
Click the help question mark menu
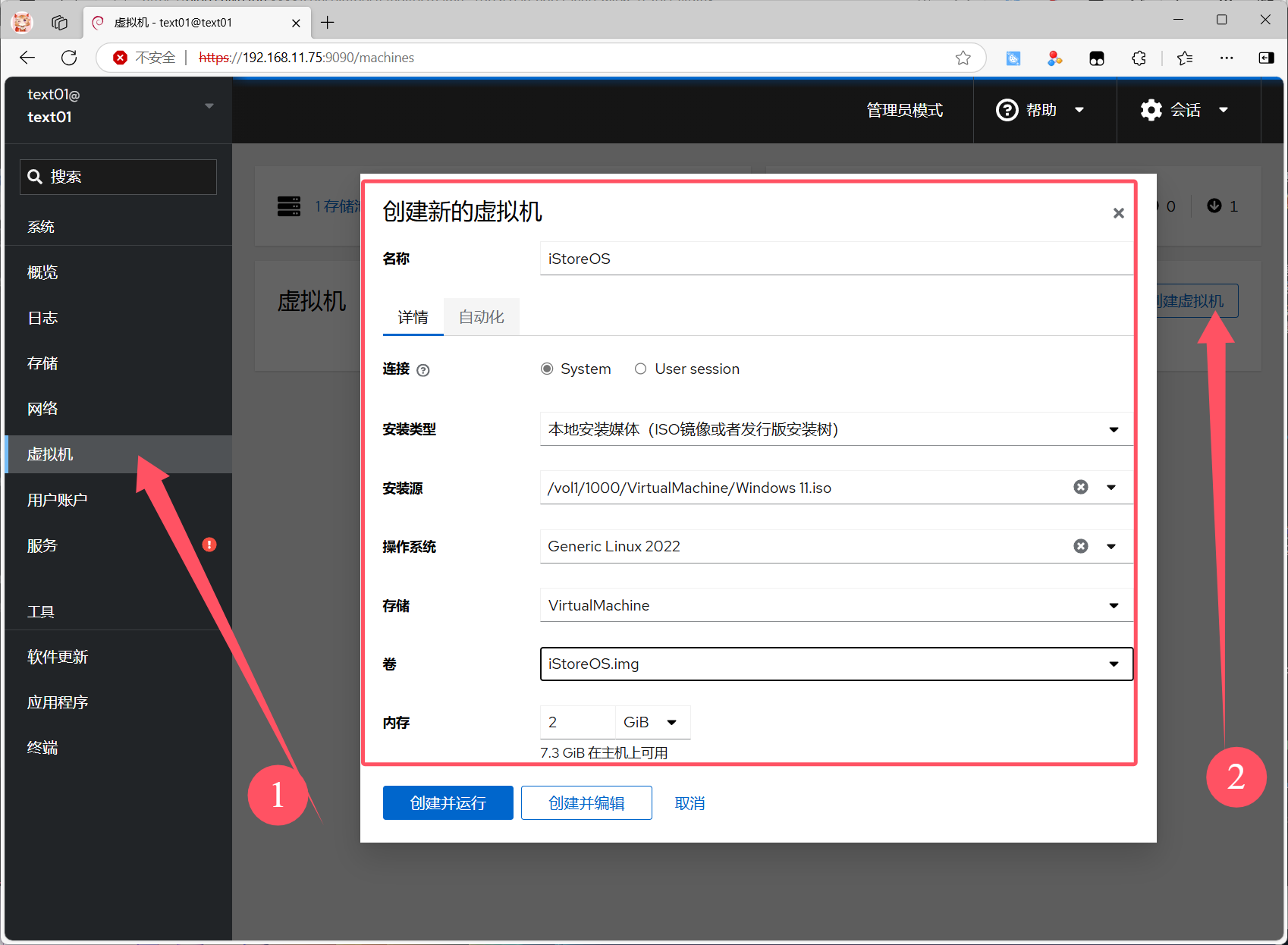point(1040,110)
